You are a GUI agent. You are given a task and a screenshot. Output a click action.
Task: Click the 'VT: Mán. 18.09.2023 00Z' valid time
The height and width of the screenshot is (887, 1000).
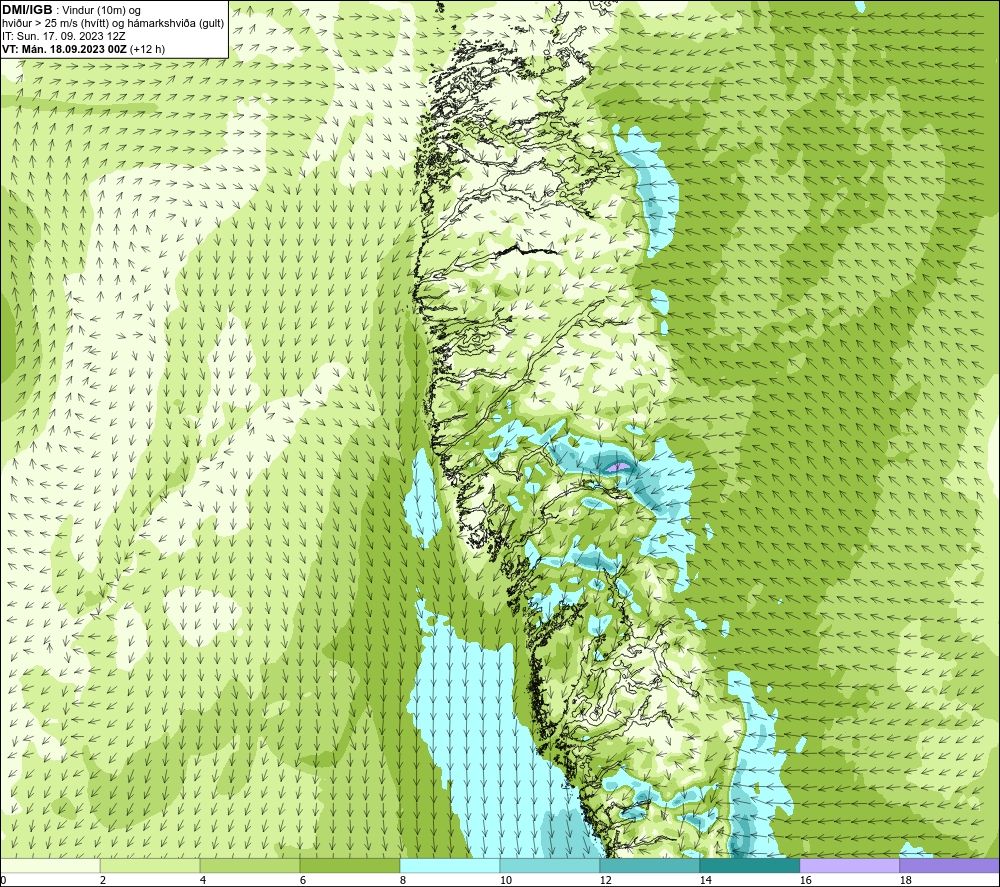click(66, 49)
